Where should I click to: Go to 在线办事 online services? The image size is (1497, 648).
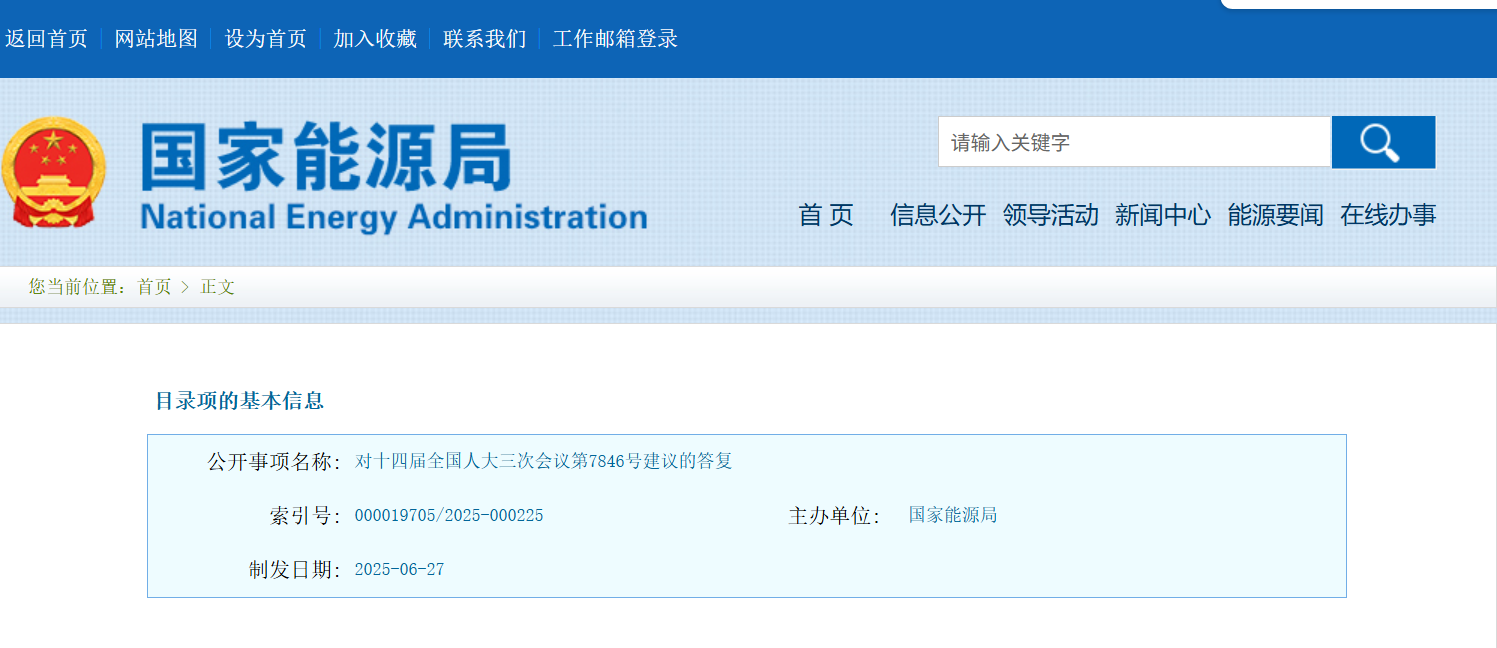click(1388, 215)
